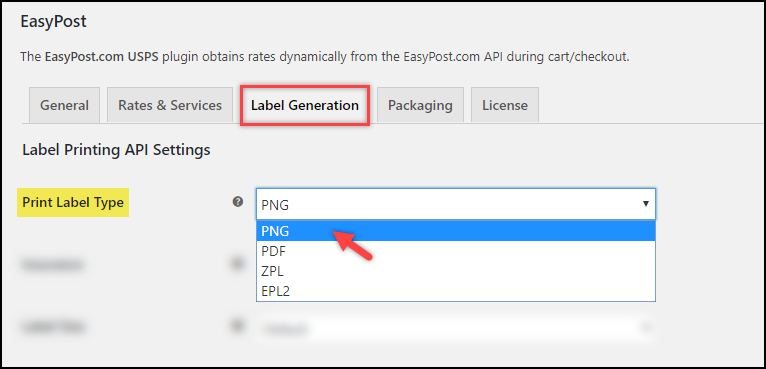
Task: Open the blurred dropdown under the options list
Action: coord(456,328)
